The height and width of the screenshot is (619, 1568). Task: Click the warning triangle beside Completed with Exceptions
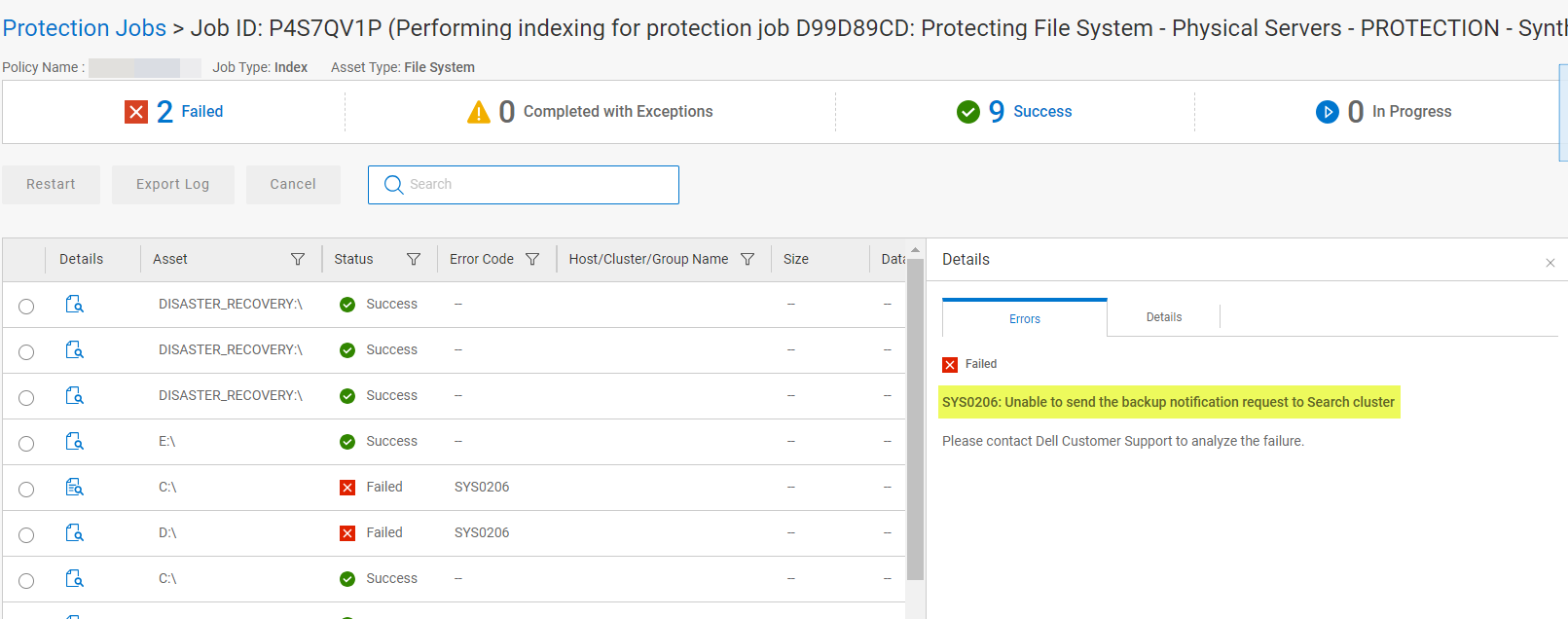pos(478,111)
